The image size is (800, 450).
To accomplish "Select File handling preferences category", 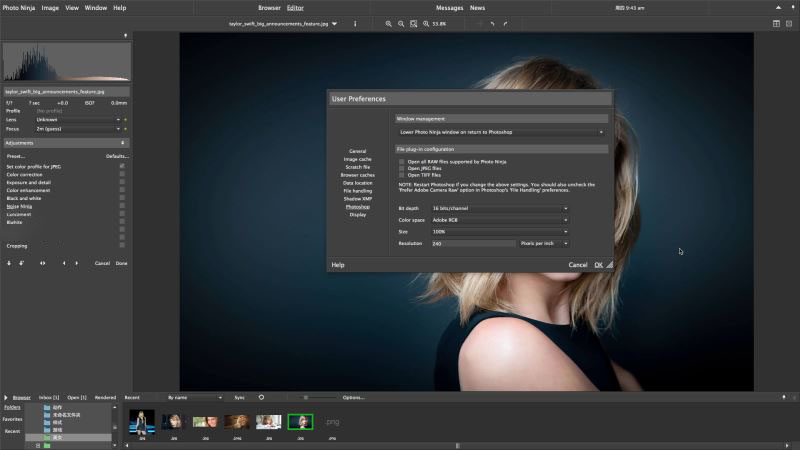I will click(358, 191).
